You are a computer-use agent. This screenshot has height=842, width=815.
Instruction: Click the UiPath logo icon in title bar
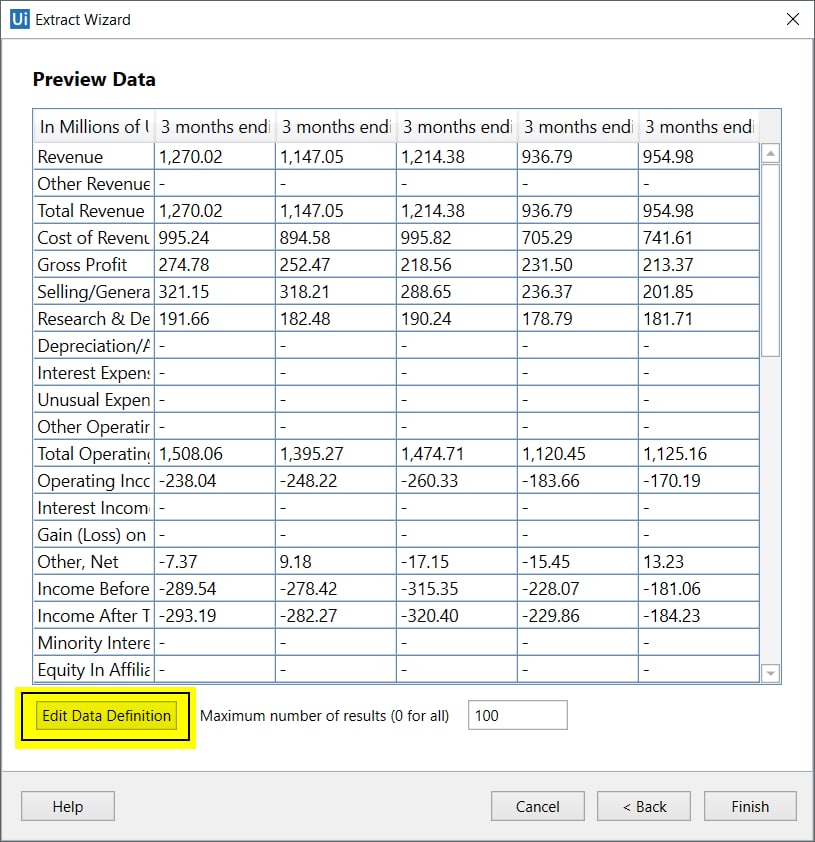click(20, 19)
